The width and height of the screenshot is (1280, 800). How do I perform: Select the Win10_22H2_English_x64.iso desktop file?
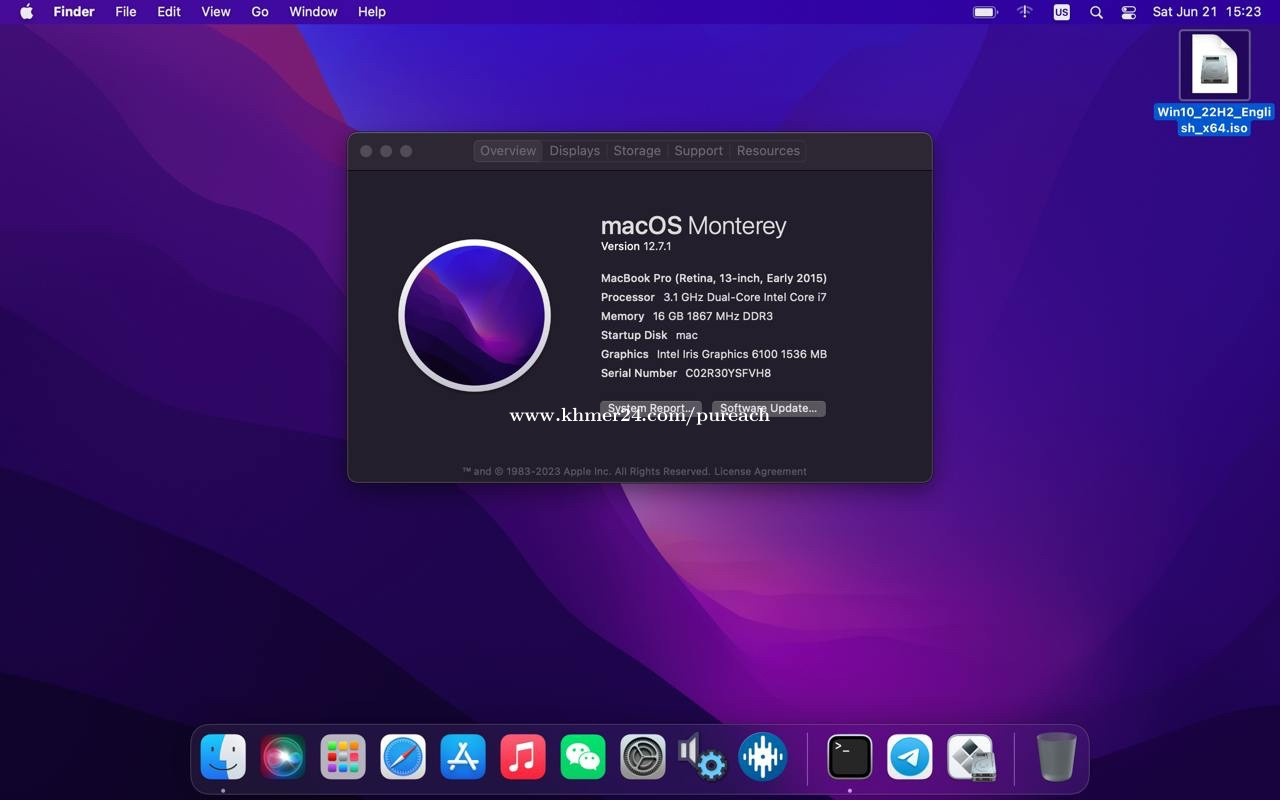point(1214,83)
